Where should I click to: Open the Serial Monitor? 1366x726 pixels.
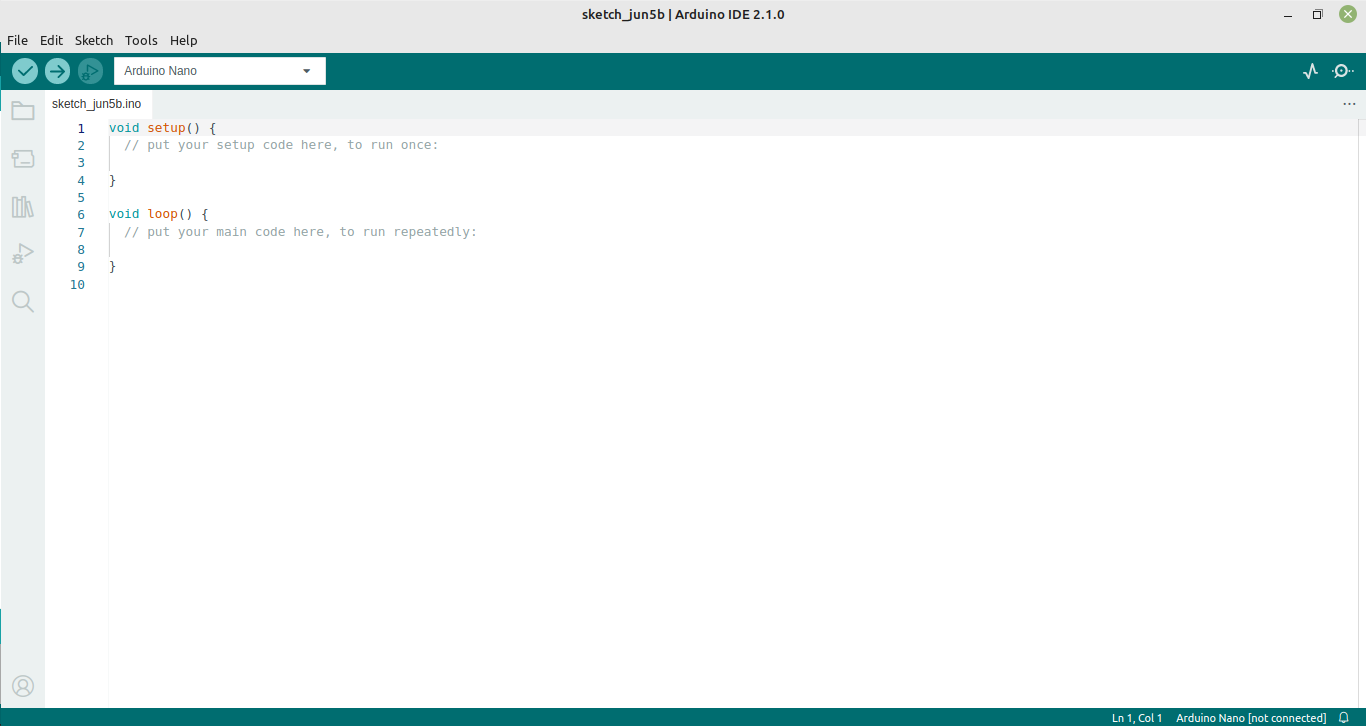point(1343,71)
